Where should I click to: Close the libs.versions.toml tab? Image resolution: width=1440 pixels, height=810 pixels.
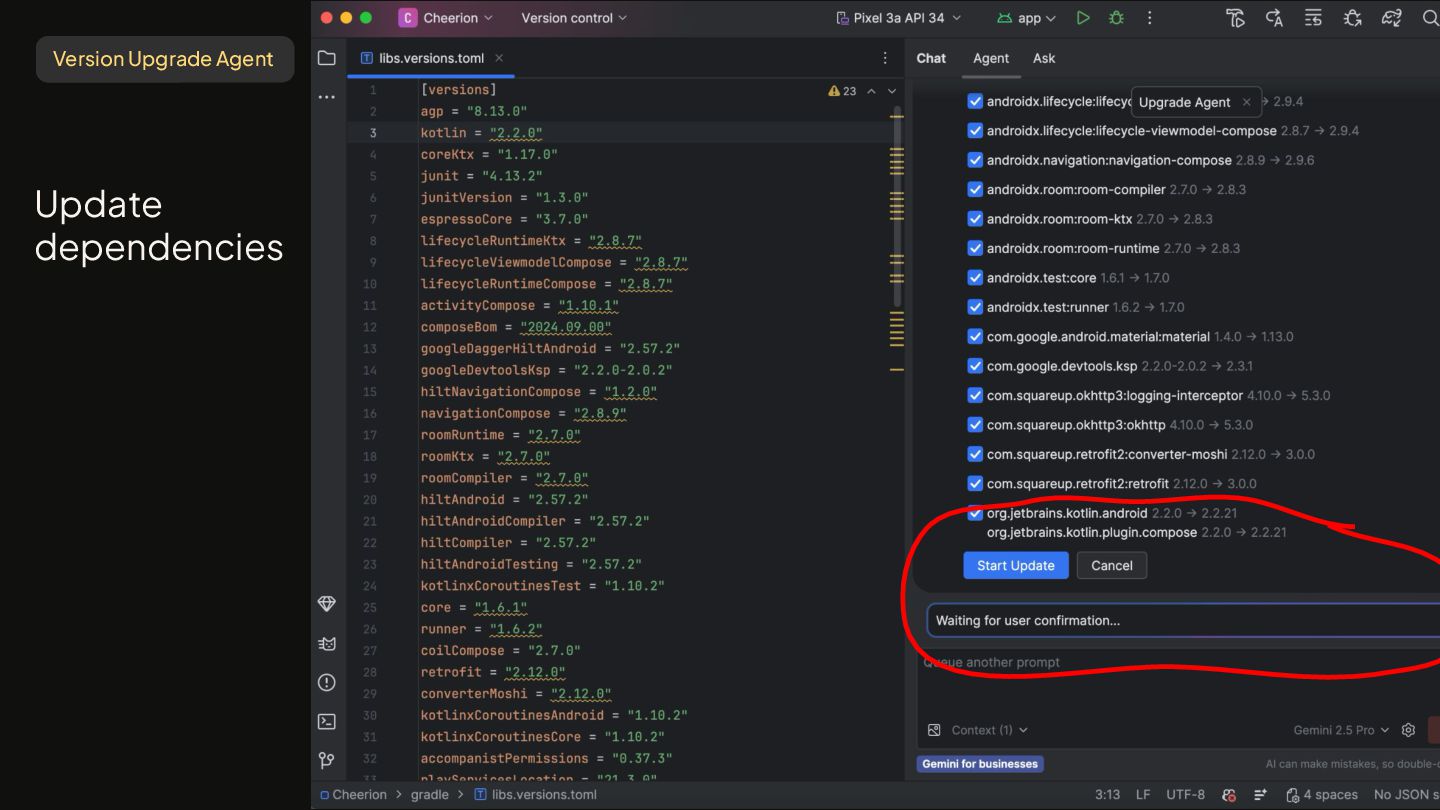pos(499,58)
